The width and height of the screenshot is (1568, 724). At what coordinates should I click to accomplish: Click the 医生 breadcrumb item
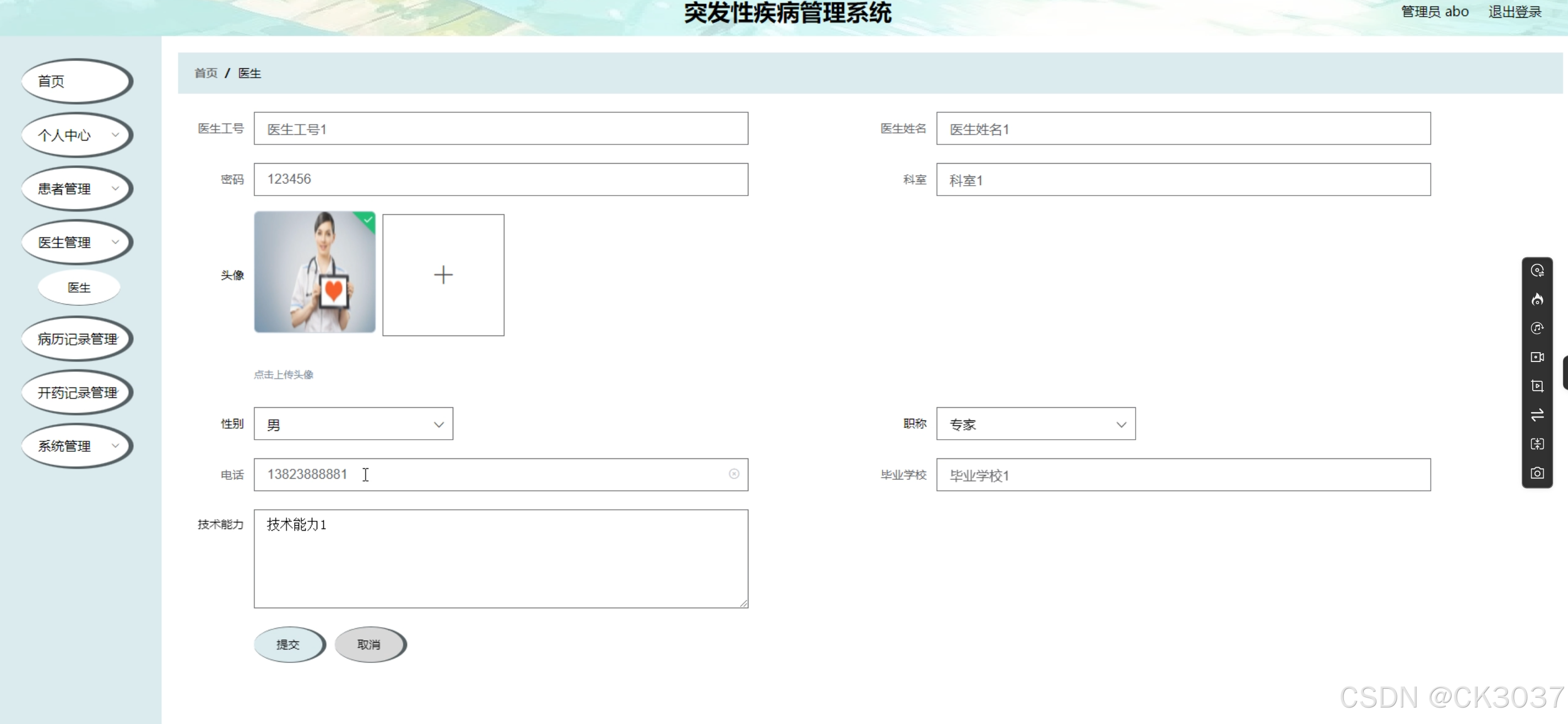pyautogui.click(x=249, y=73)
